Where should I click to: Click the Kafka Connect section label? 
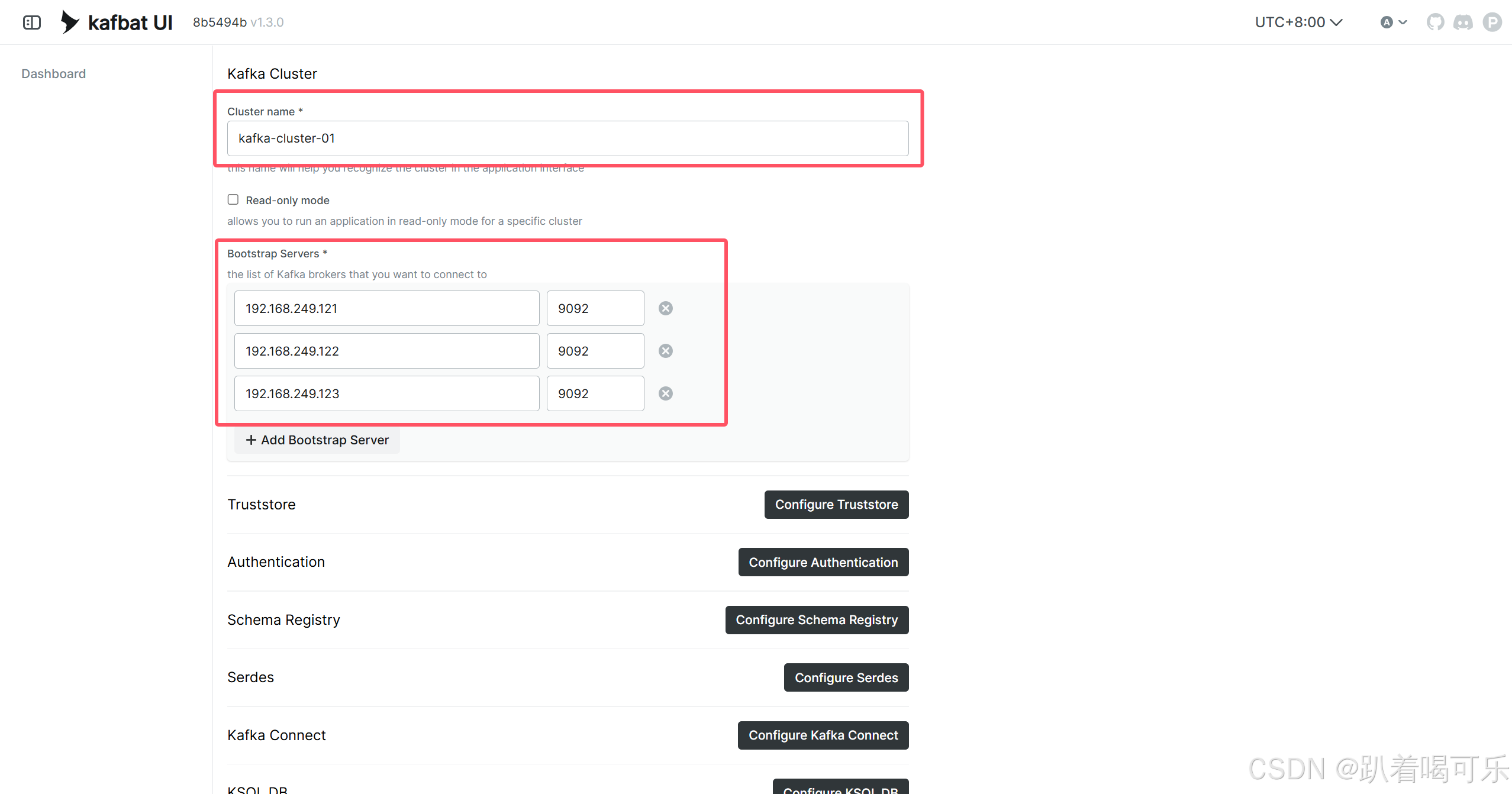(277, 735)
